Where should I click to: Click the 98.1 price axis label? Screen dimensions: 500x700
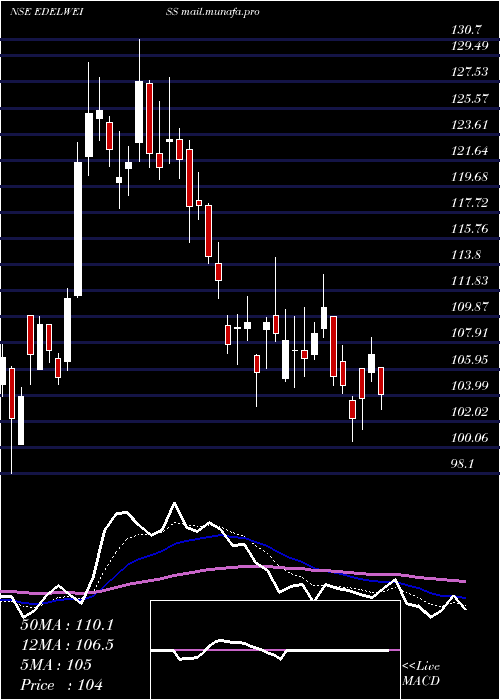(462, 464)
